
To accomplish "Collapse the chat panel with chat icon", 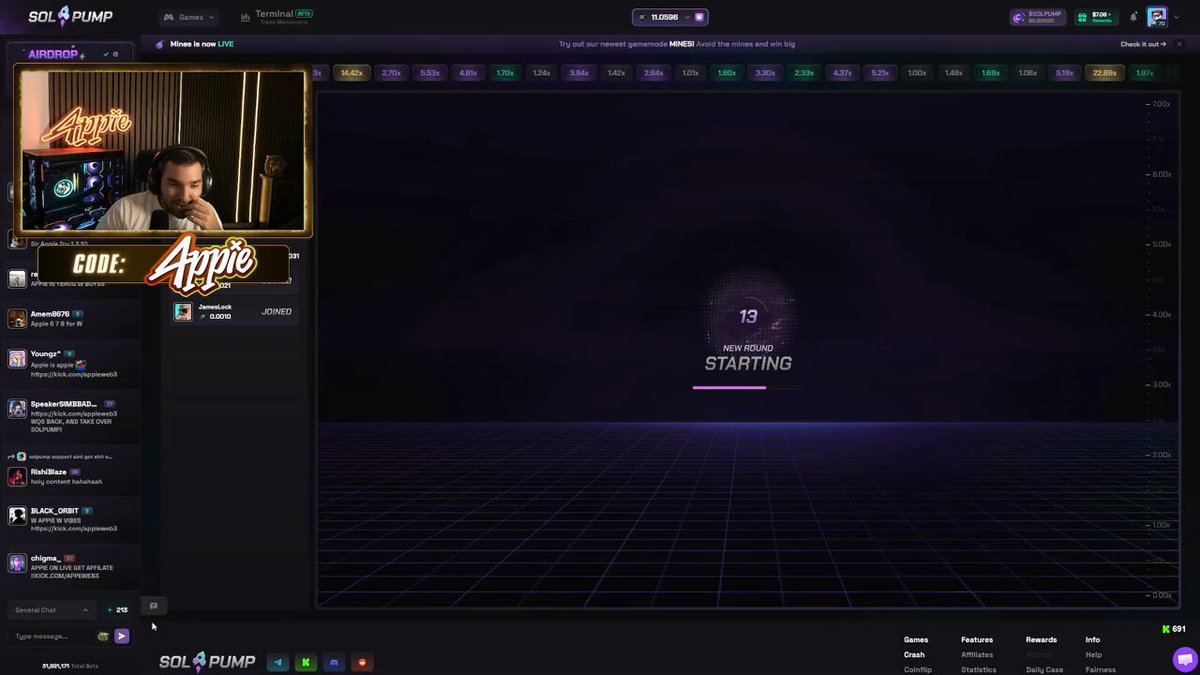I will [153, 606].
